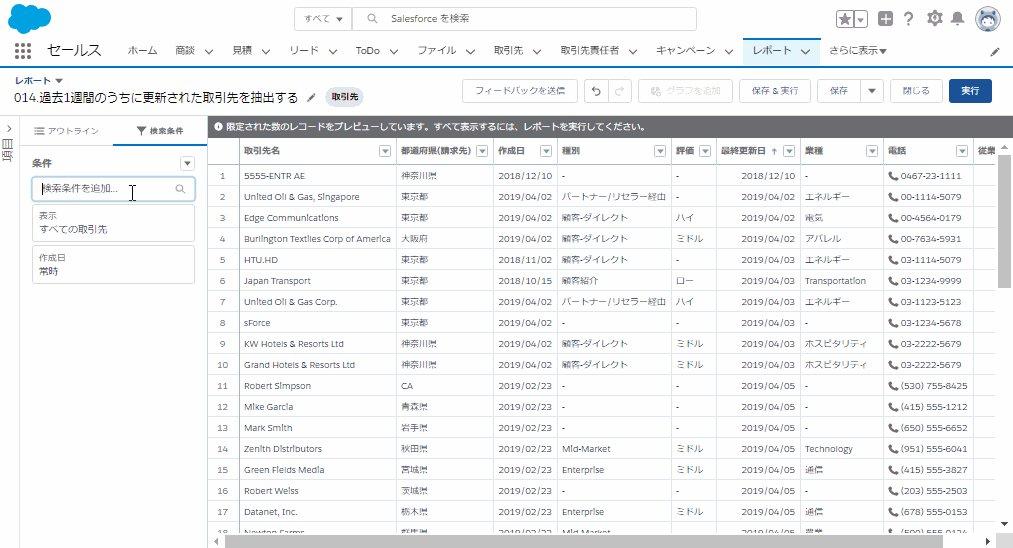Open the 取引先 tab

point(508,50)
